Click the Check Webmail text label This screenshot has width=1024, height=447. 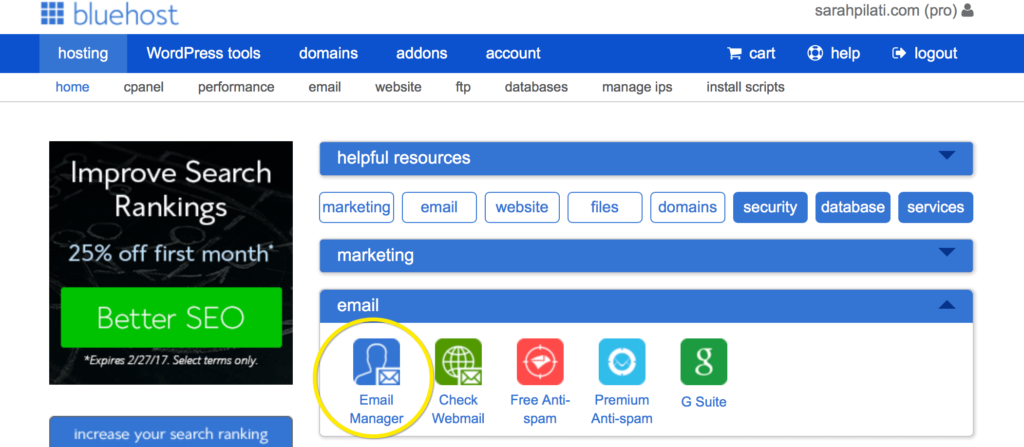tap(458, 409)
